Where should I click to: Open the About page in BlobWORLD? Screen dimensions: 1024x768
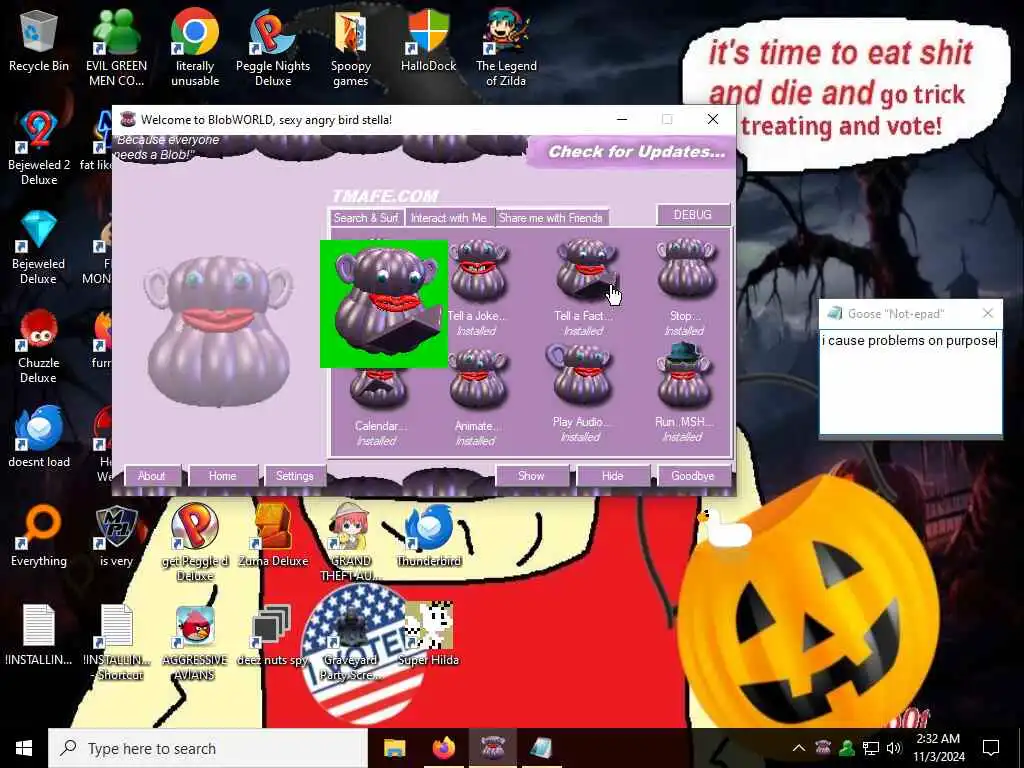[x=152, y=476]
